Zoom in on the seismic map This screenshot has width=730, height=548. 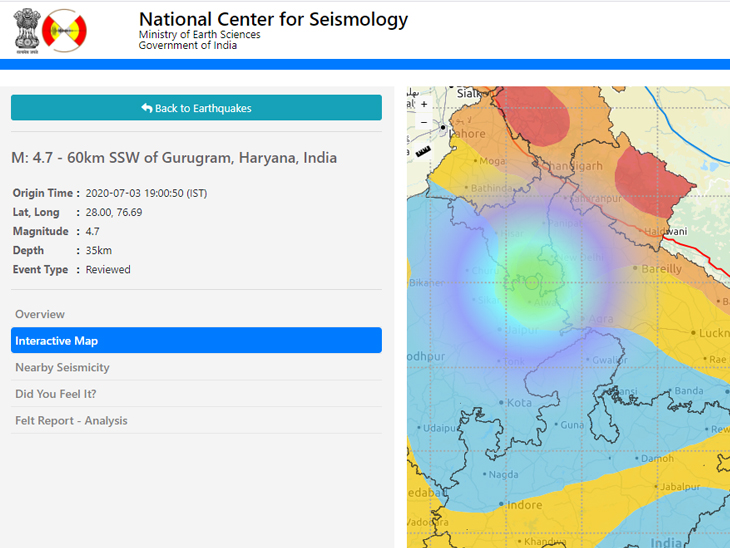[424, 104]
